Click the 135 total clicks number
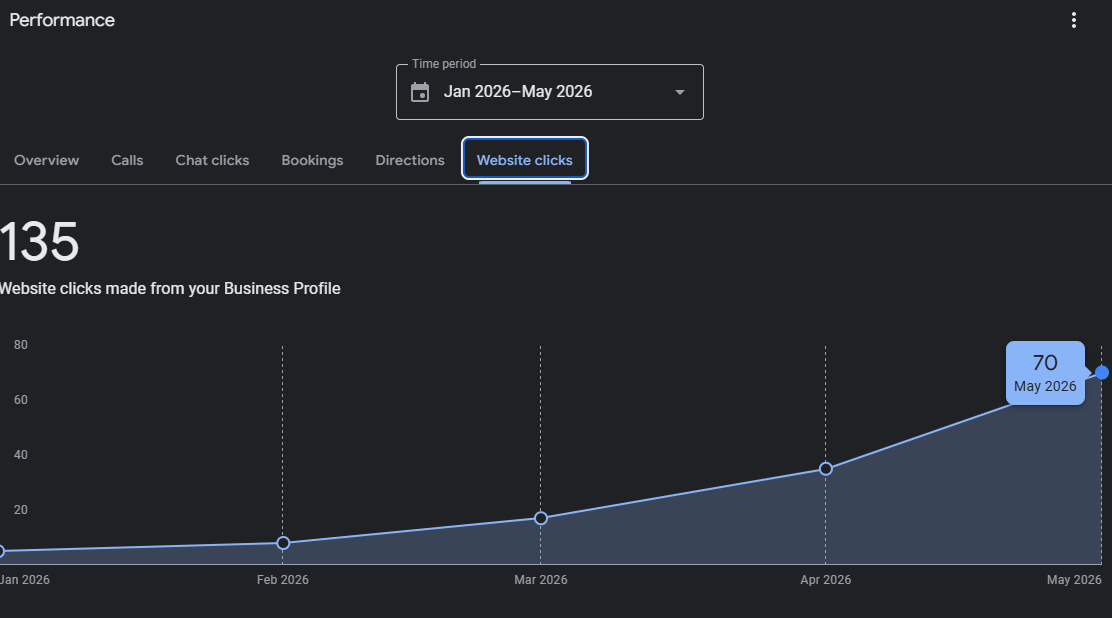Image resolution: width=1112 pixels, height=618 pixels. [40, 242]
